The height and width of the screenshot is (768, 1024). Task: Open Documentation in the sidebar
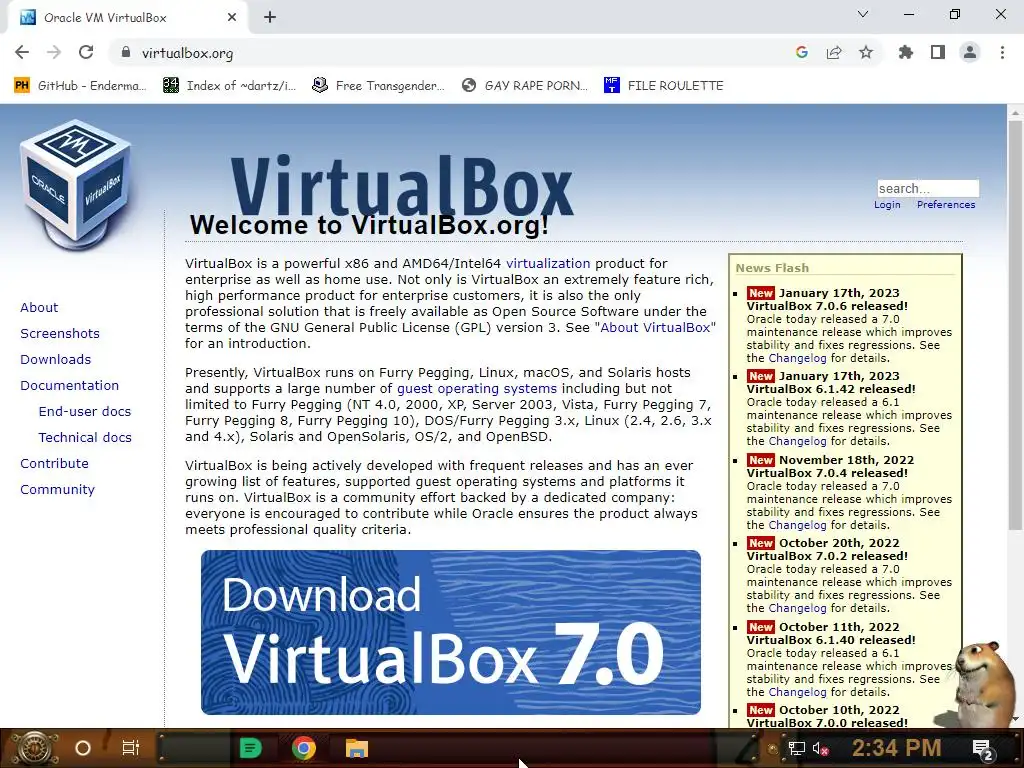click(69, 386)
